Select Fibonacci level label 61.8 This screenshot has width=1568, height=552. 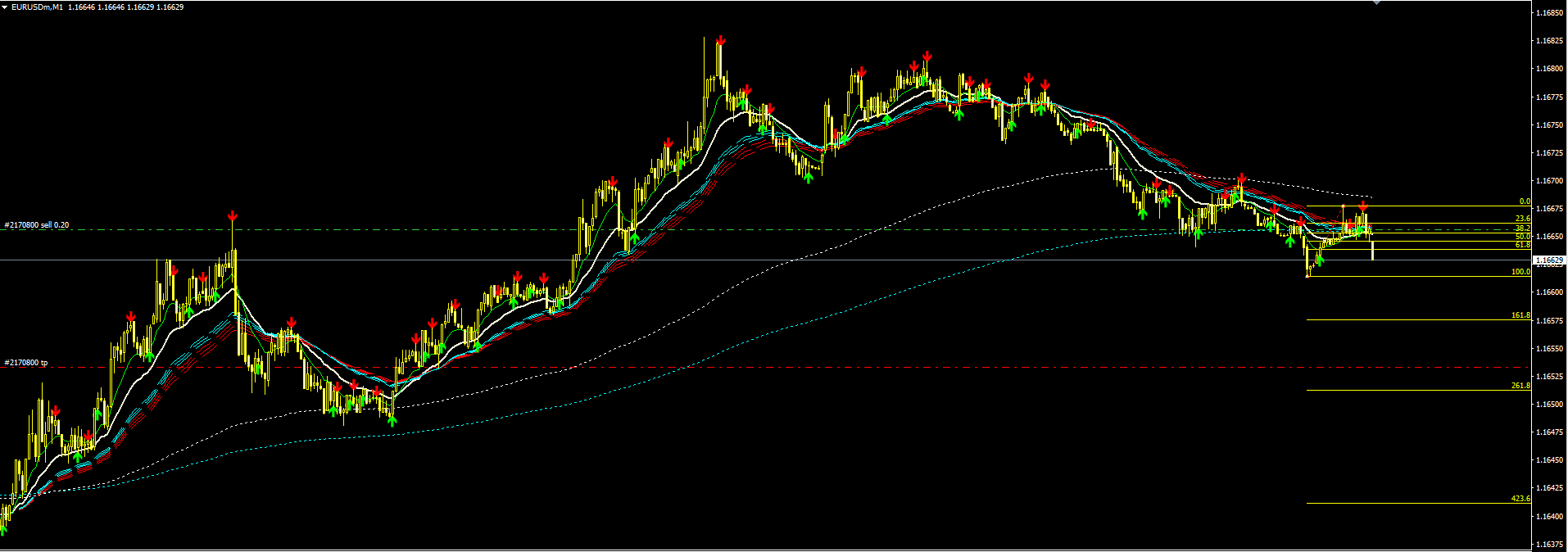(1523, 245)
